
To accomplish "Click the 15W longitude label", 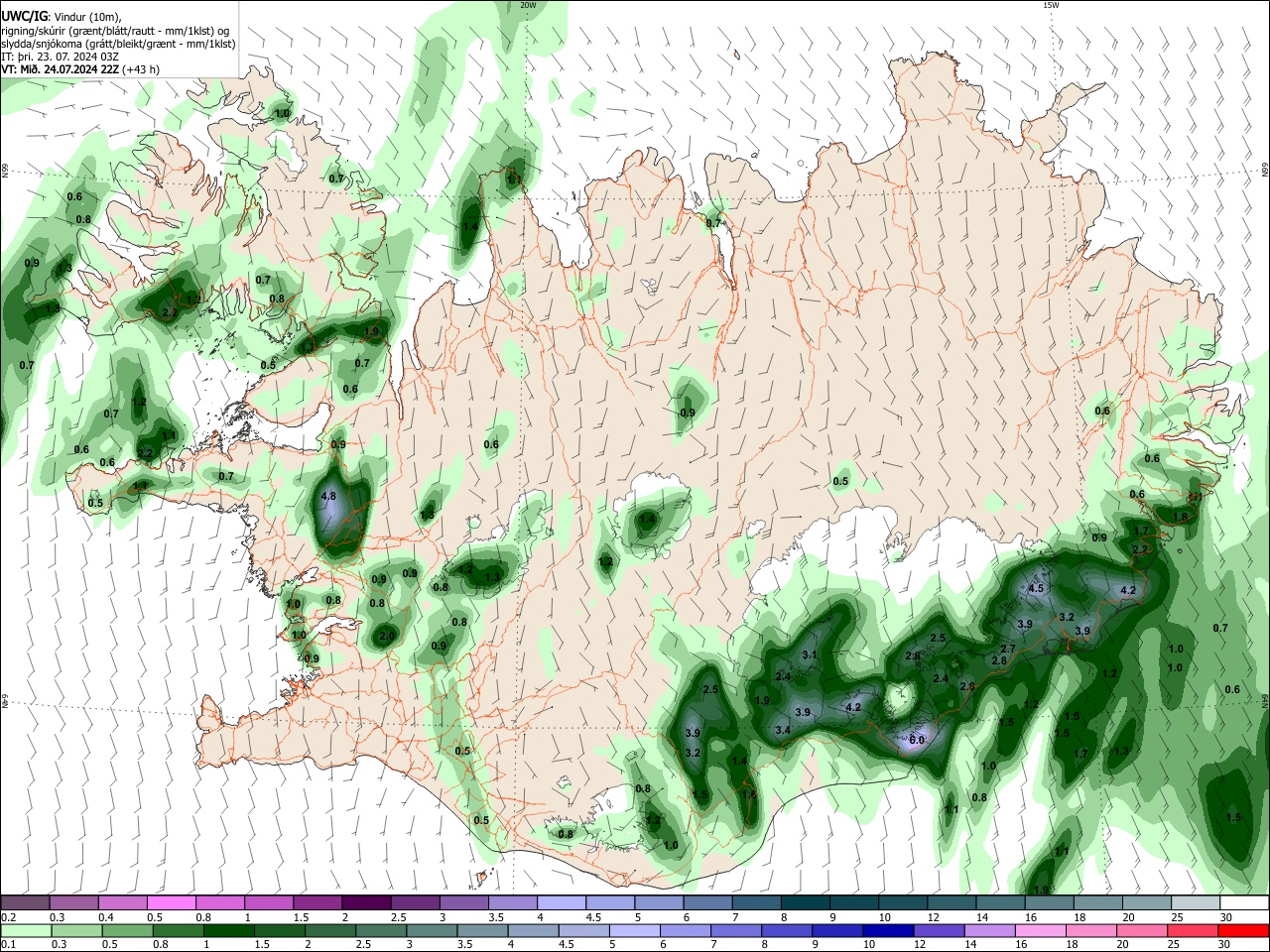I will pyautogui.click(x=1050, y=5).
